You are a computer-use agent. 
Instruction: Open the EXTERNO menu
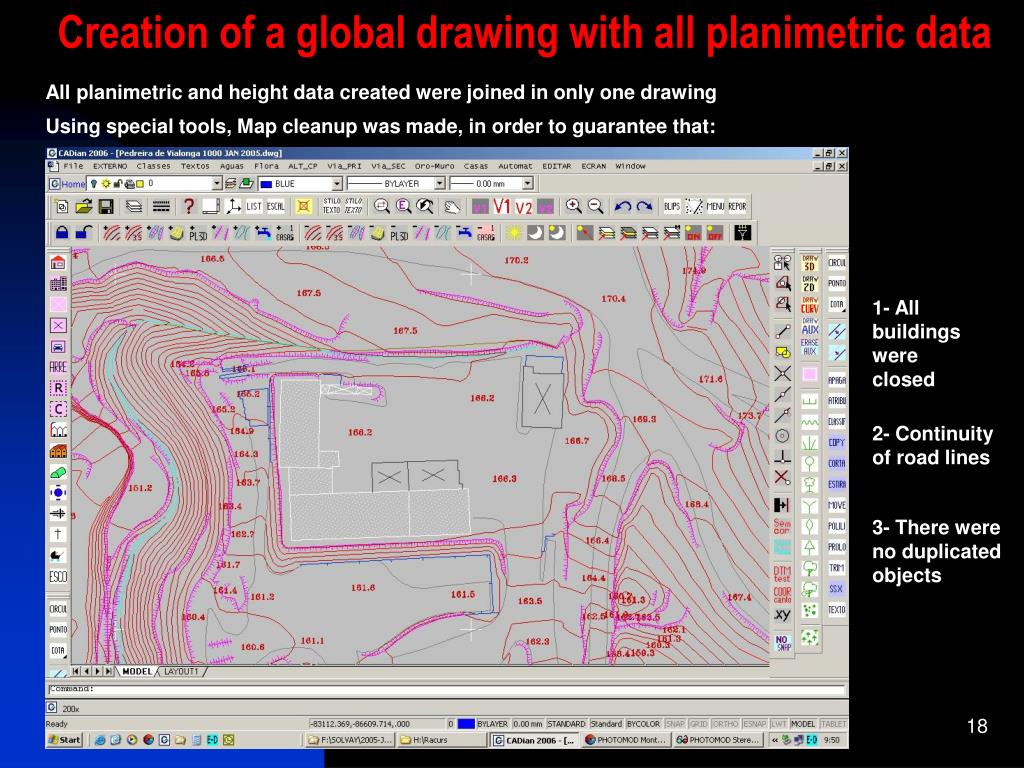[110, 167]
